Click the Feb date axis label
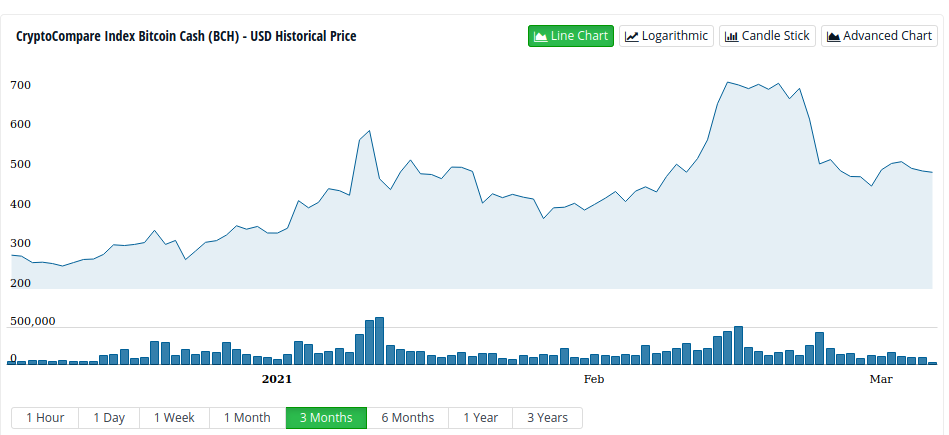This screenshot has width=949, height=435. 594,379
